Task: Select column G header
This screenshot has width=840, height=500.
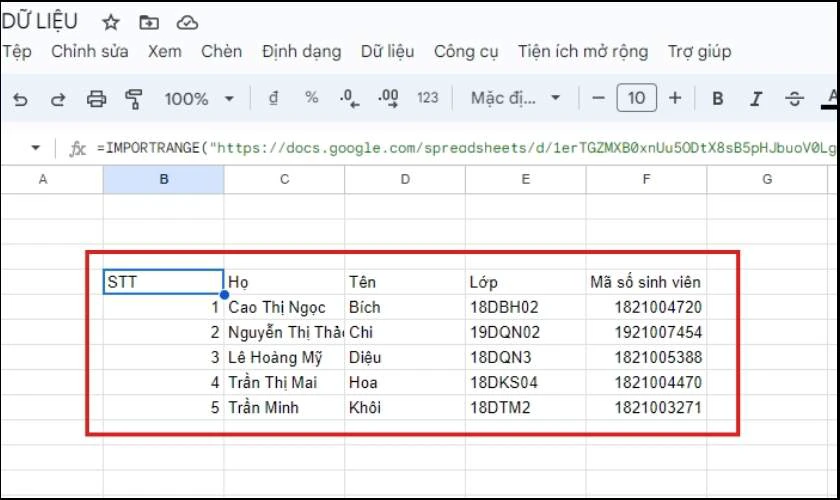Action: tap(767, 180)
